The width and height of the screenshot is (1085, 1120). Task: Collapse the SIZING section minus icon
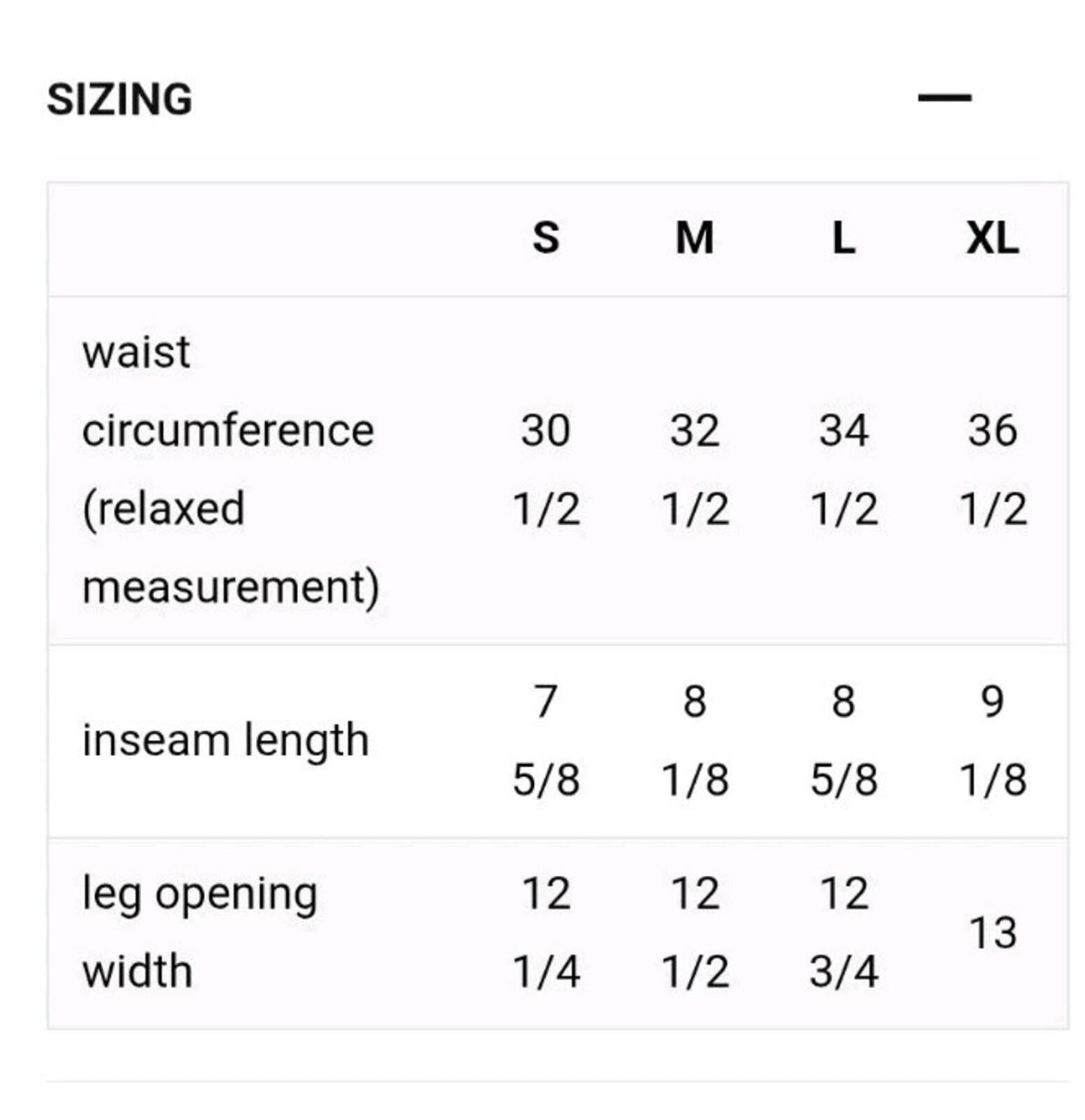[x=945, y=98]
